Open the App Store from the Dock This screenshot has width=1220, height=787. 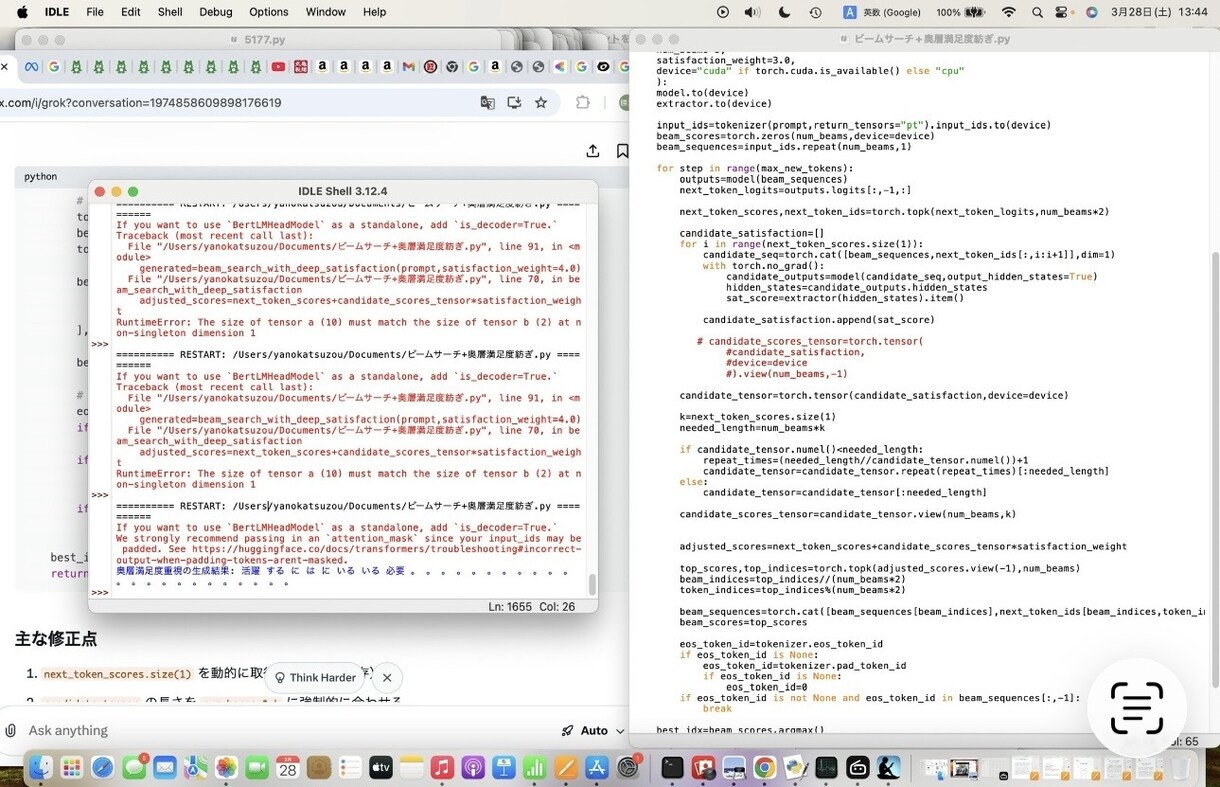point(597,767)
